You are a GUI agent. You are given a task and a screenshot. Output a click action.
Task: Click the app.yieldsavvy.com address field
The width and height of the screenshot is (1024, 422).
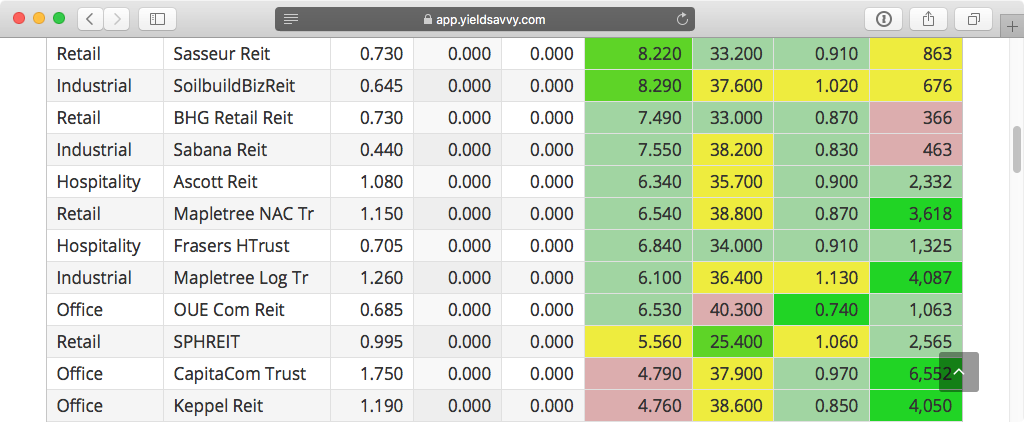[x=485, y=19]
